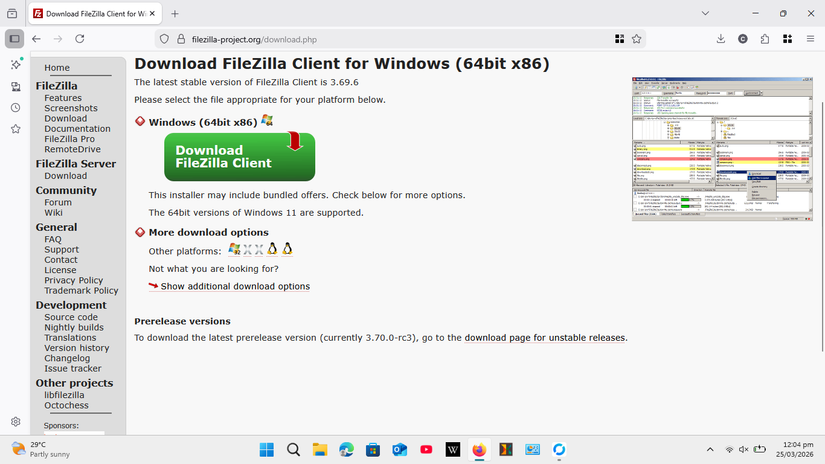Open the Windows Start menu
Screen dimensions: 825x464
pos(267,450)
